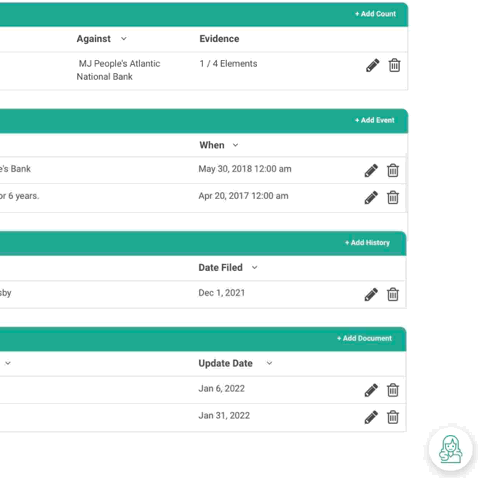Viewport: 480px width, 478px height.
Task: Click the Add Event button
Action: tap(375, 120)
